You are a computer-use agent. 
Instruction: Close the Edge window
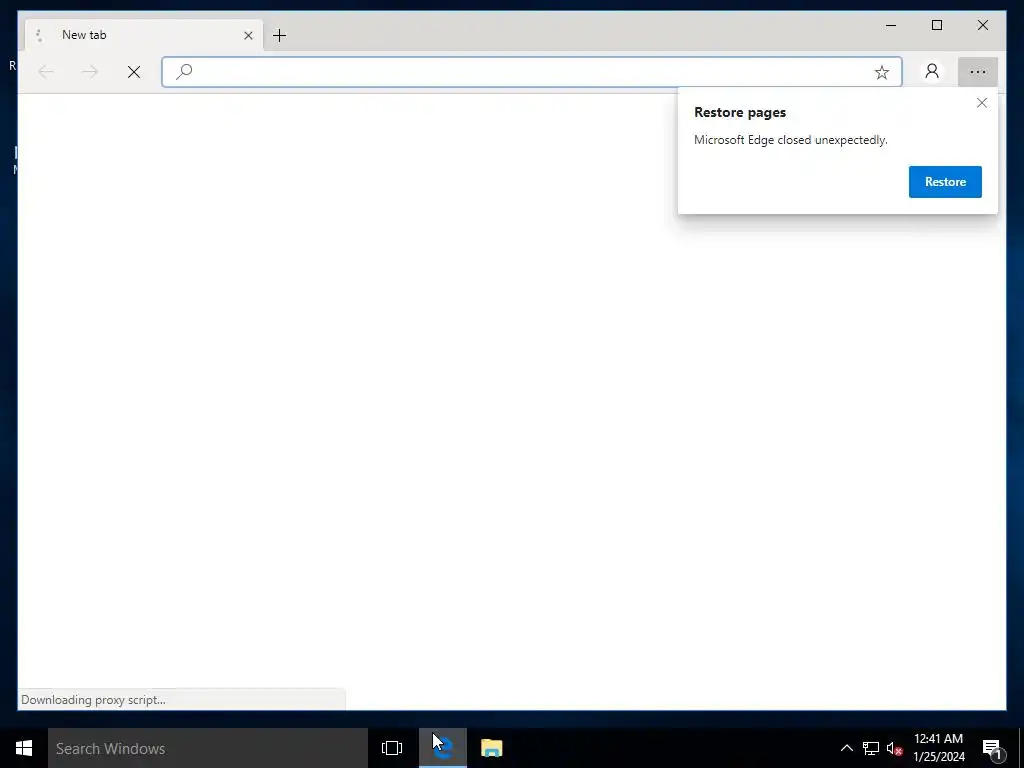(983, 25)
